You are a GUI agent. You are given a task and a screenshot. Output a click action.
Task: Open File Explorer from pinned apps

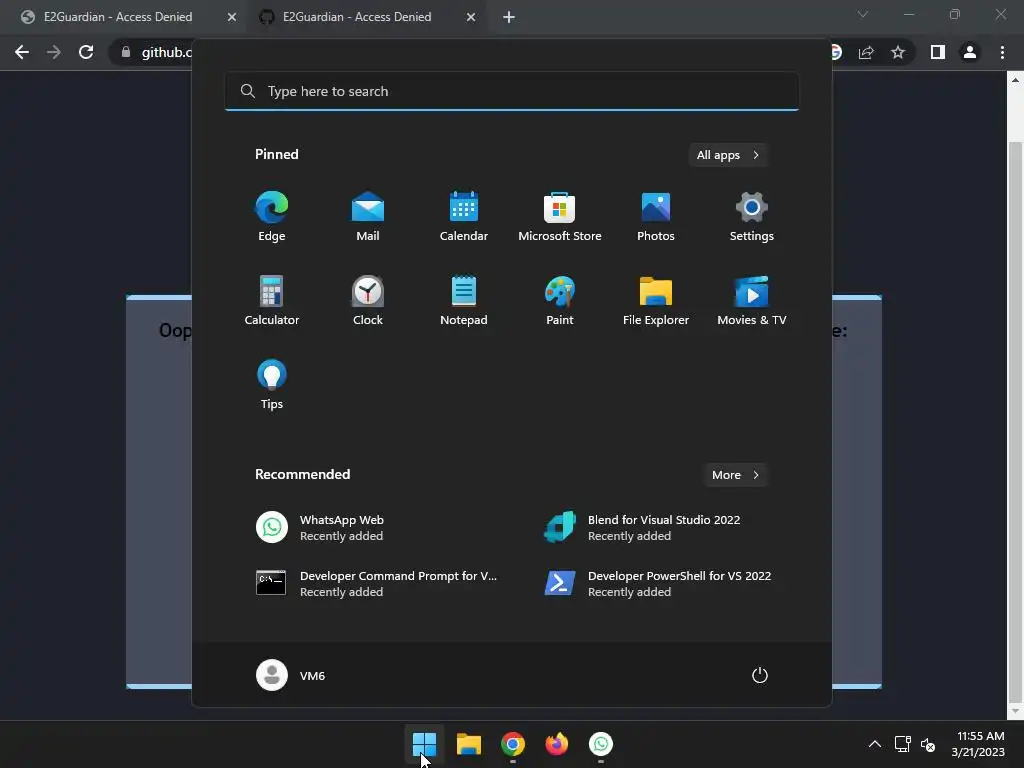click(x=656, y=300)
